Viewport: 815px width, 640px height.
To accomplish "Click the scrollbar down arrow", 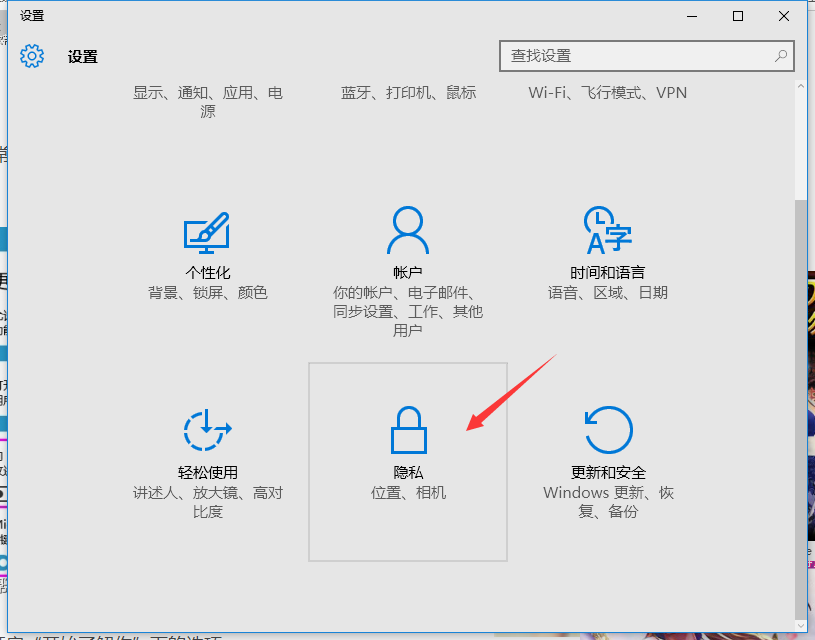I will pyautogui.click(x=799, y=624).
